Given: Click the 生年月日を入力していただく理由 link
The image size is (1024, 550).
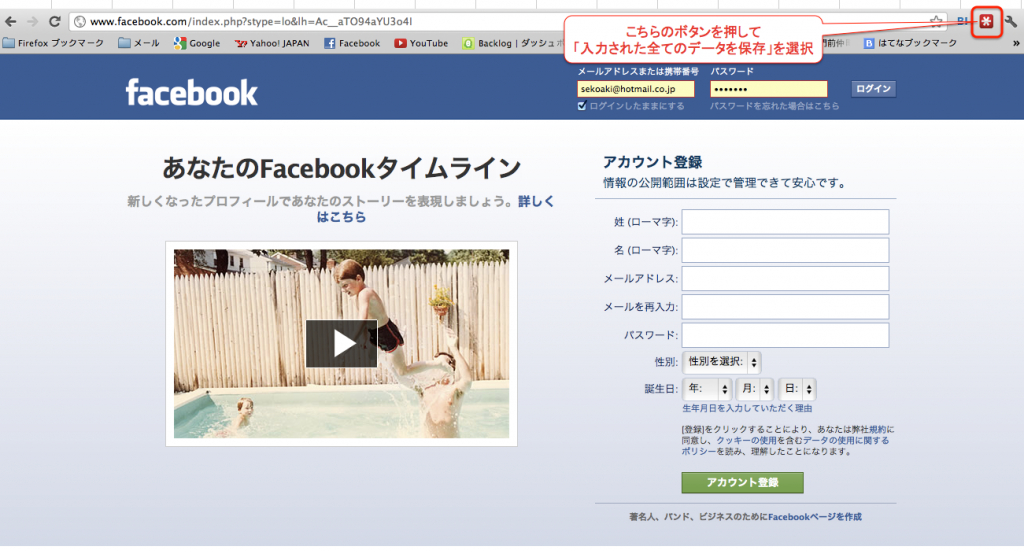Looking at the screenshot, I should point(747,408).
